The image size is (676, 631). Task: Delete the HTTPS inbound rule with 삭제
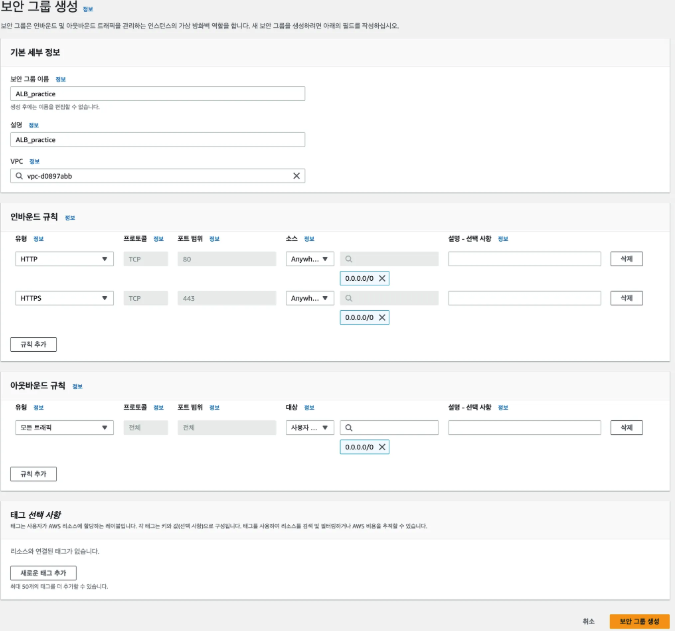pyautogui.click(x=626, y=298)
